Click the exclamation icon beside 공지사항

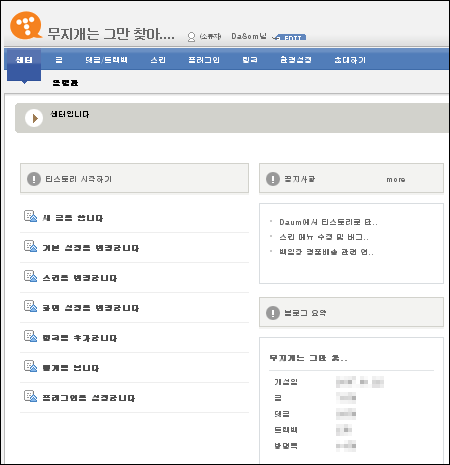tap(273, 179)
